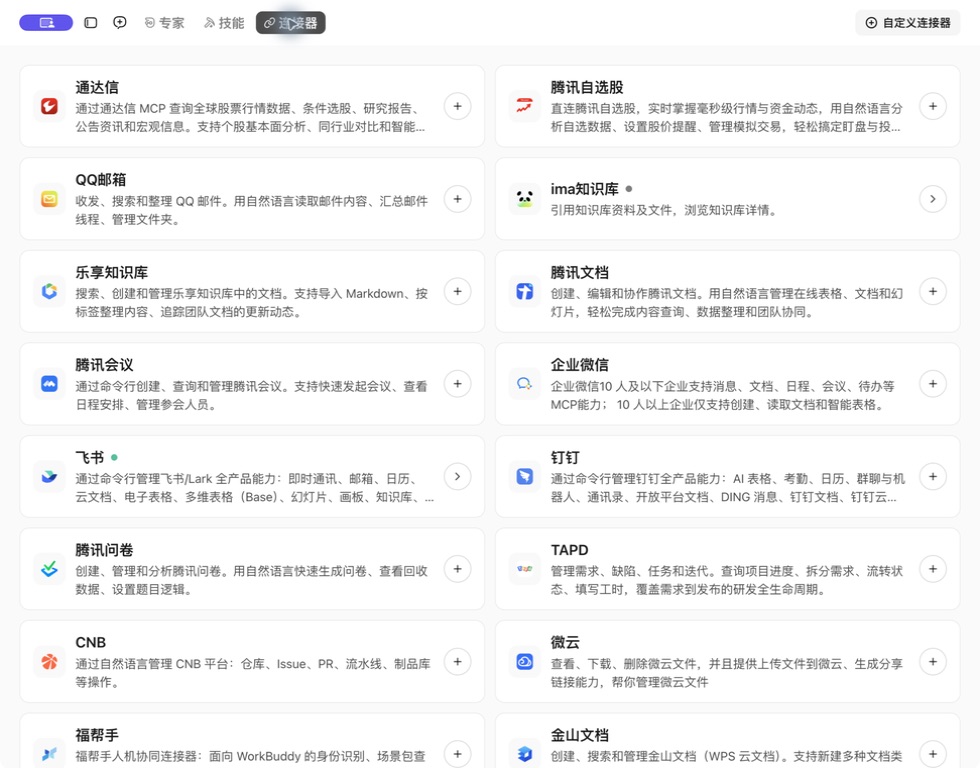Screen dimensions: 980x768
Task: Add the 福帮手 connector
Action: pos(458,754)
